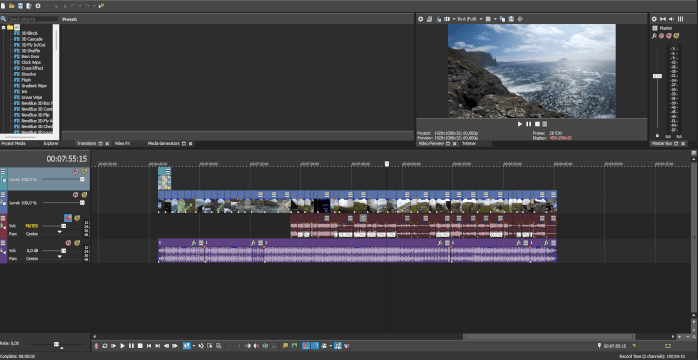Click the undo arrow in the top toolbar
698x360 pixels.
tap(74, 6)
